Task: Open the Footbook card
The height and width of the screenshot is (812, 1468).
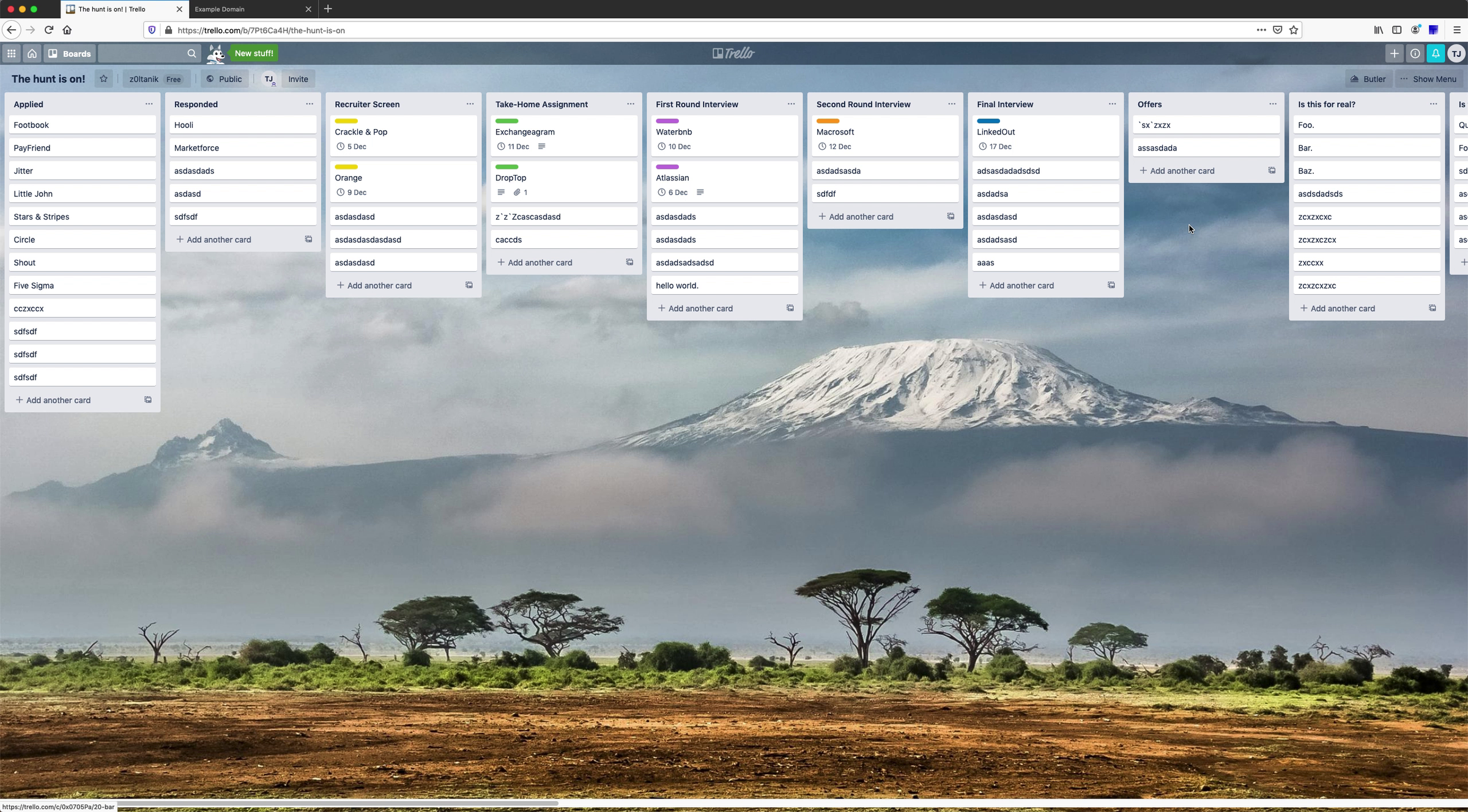Action: [83, 125]
